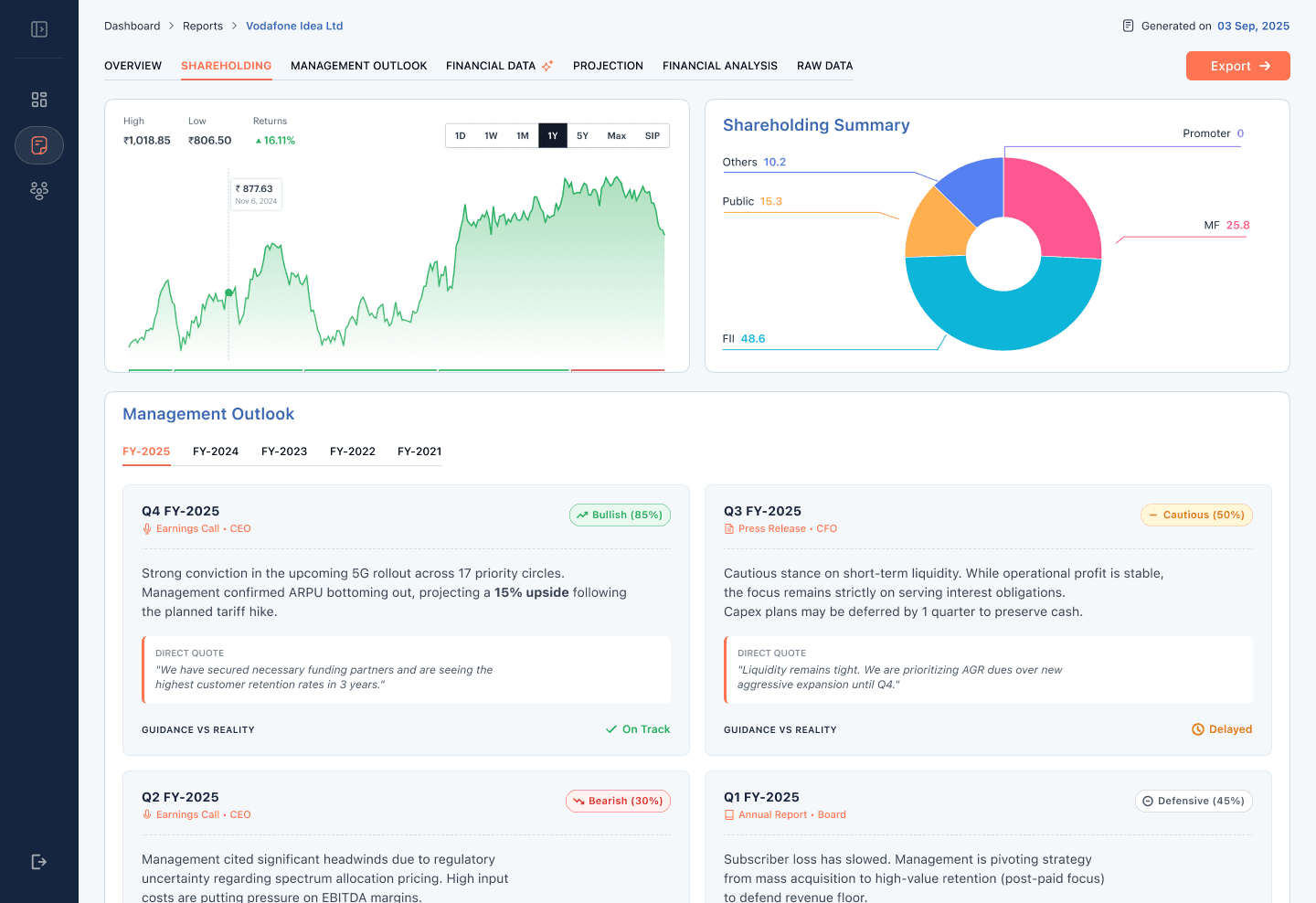1316x903 pixels.
Task: Click the Bearish (30%) badge
Action: (x=618, y=802)
